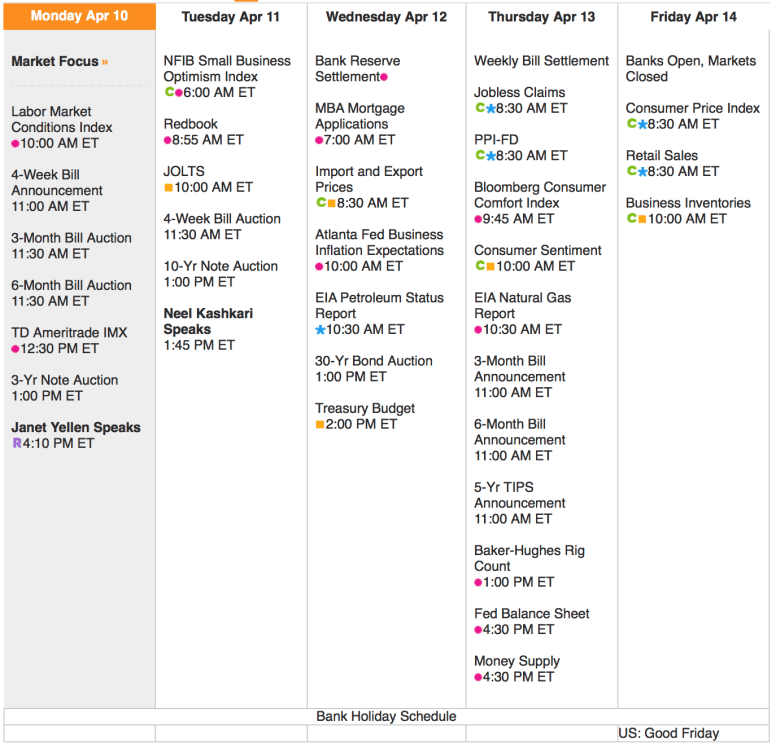Select the Monday Apr 10 column header
The image size is (776, 748).
point(79,17)
